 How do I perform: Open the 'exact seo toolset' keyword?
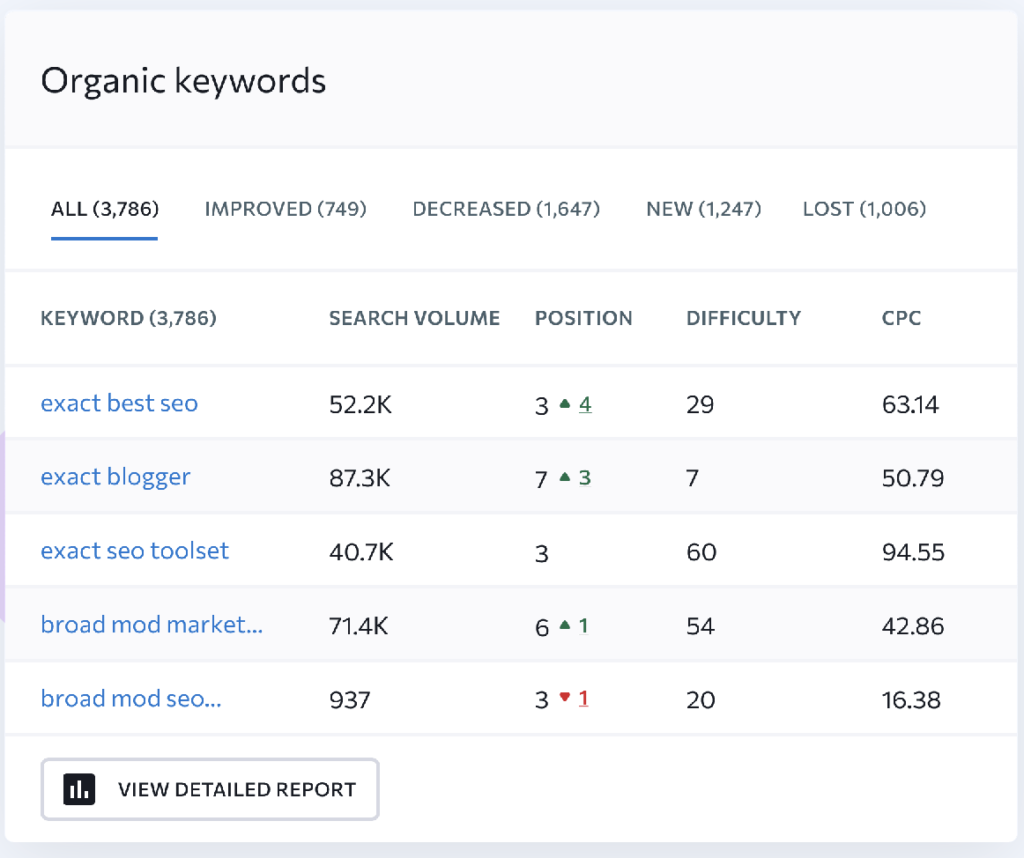[135, 551]
